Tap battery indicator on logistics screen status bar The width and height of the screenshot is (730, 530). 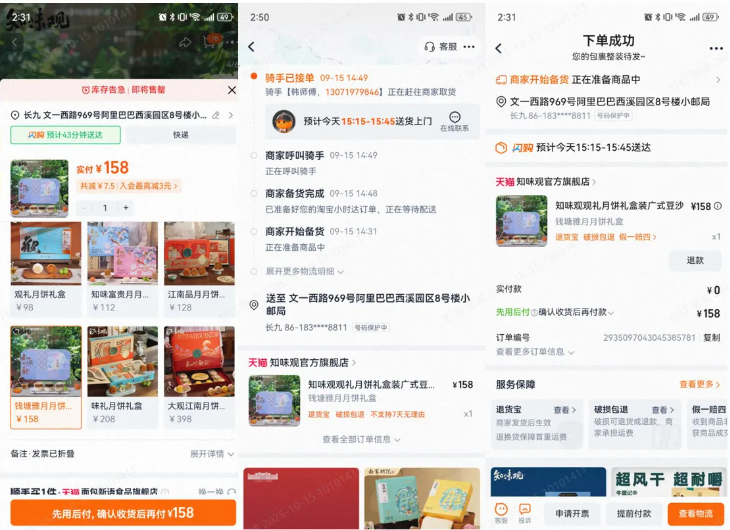click(463, 17)
